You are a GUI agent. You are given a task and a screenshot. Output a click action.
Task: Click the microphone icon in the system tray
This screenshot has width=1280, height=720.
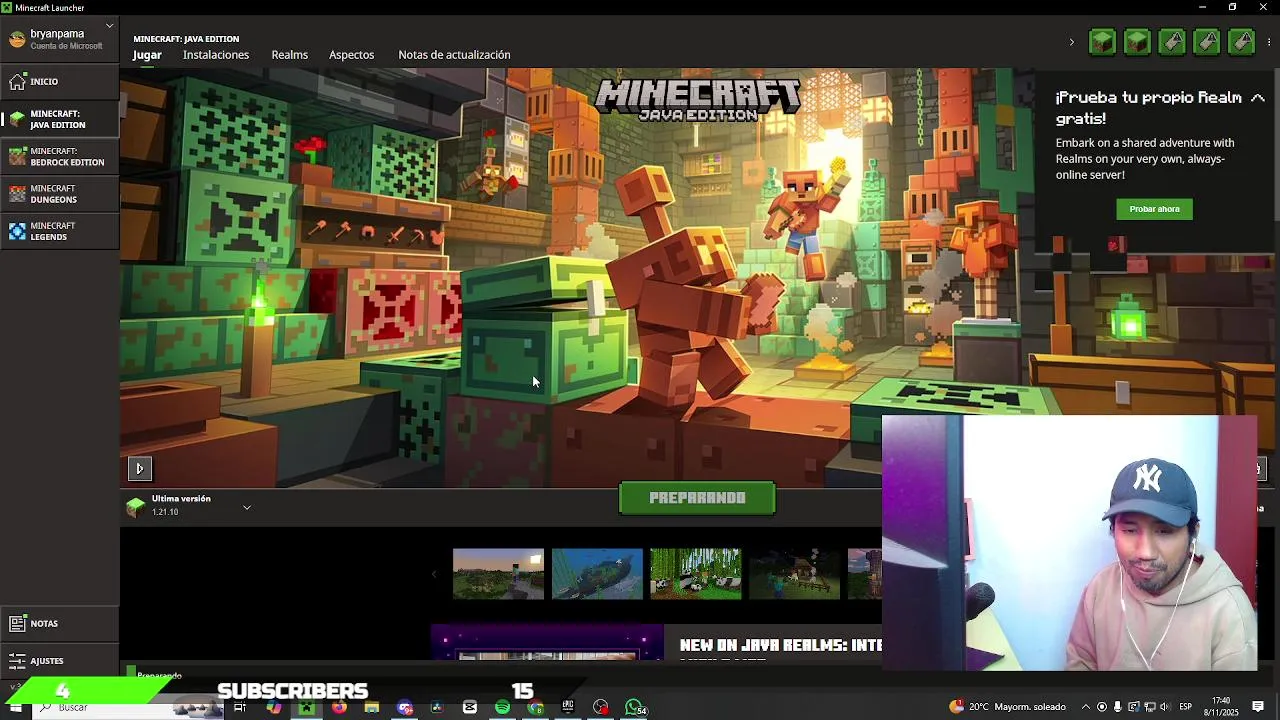pyautogui.click(x=1118, y=707)
